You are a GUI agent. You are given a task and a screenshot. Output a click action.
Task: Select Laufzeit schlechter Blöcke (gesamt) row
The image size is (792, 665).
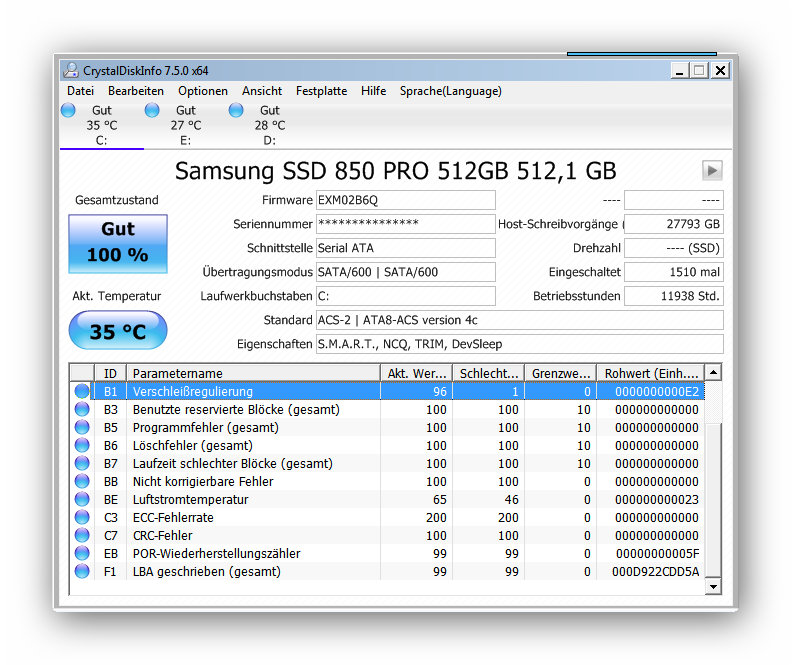point(387,464)
